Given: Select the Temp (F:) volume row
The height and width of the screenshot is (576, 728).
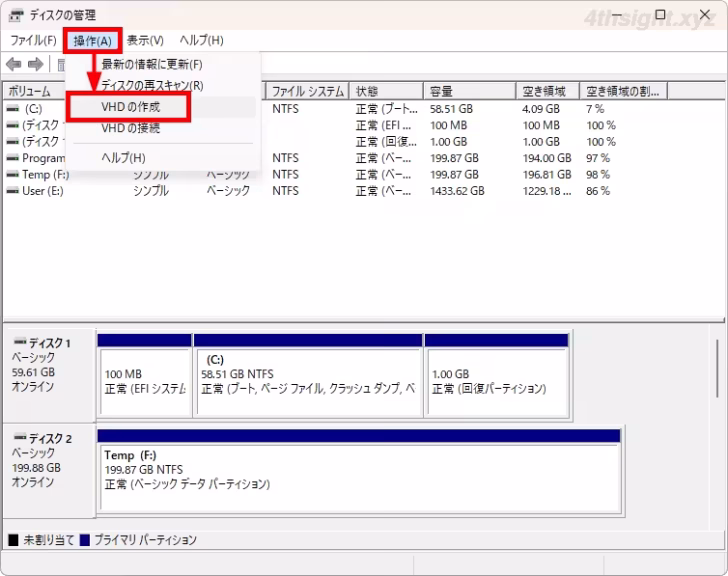Looking at the screenshot, I should [334, 175].
